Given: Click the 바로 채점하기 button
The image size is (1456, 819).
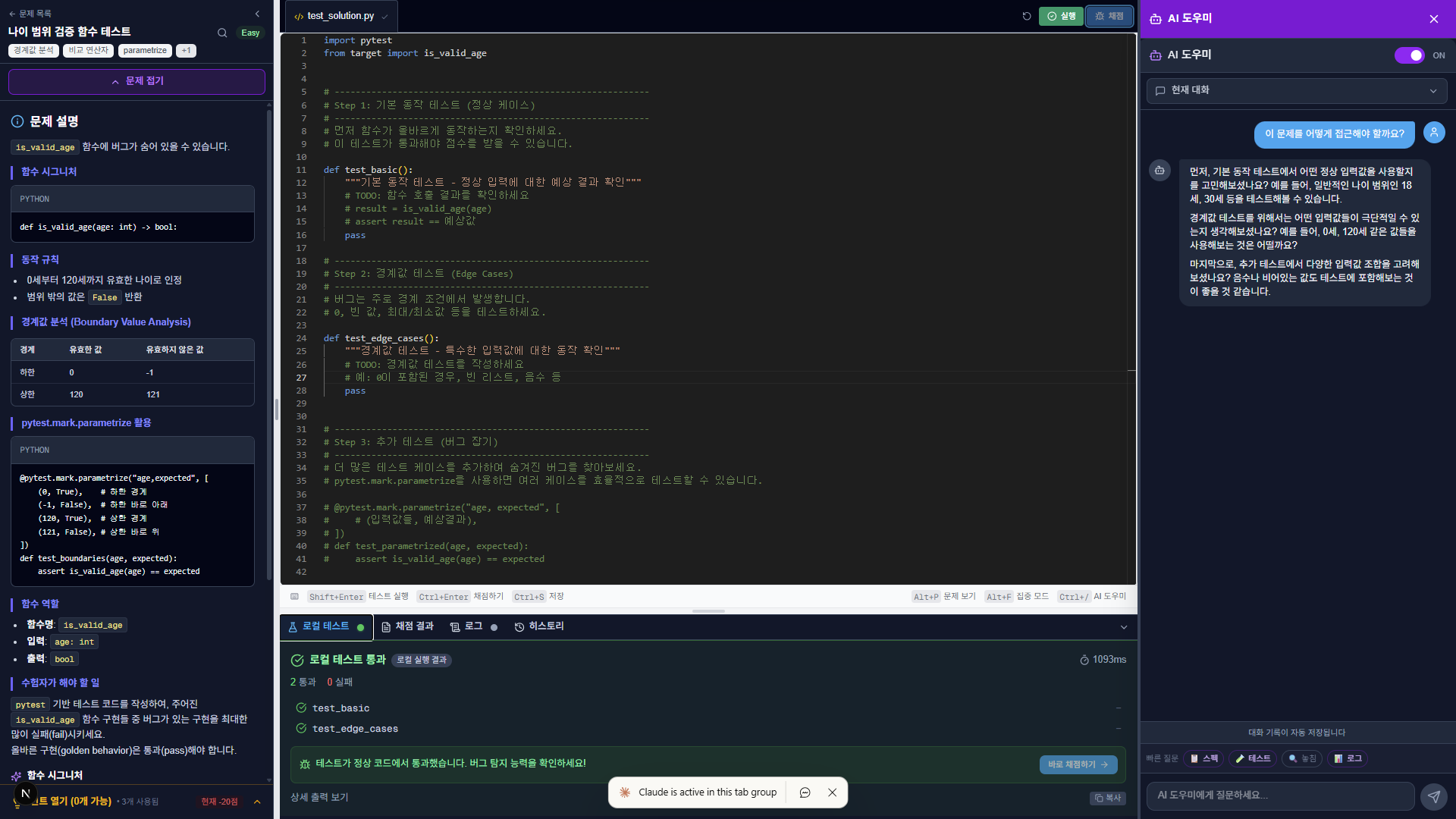Looking at the screenshot, I should click(x=1078, y=764).
